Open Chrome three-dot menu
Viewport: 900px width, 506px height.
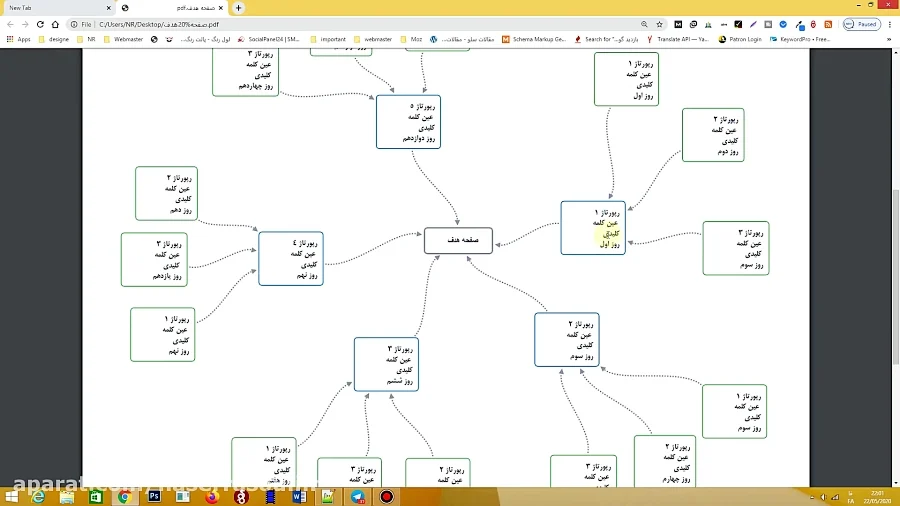click(x=890, y=25)
